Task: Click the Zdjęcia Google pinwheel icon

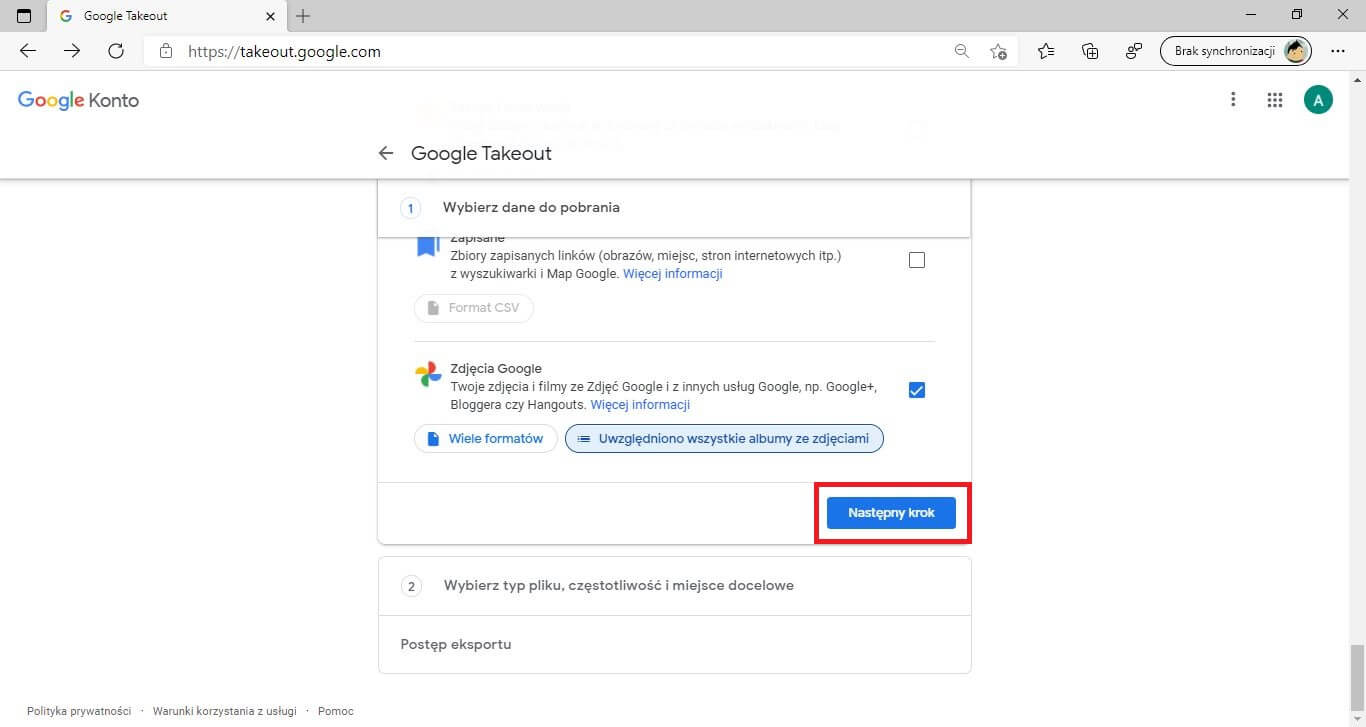Action: click(x=428, y=375)
